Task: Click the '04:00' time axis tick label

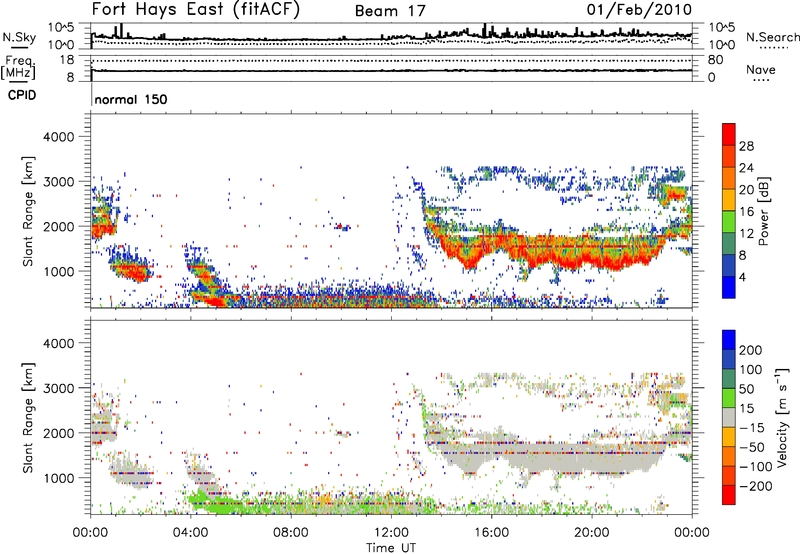Action: [x=190, y=533]
